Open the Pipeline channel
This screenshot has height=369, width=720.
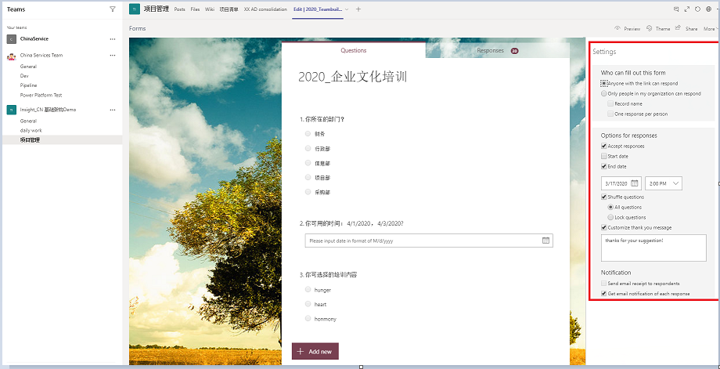(x=28, y=85)
